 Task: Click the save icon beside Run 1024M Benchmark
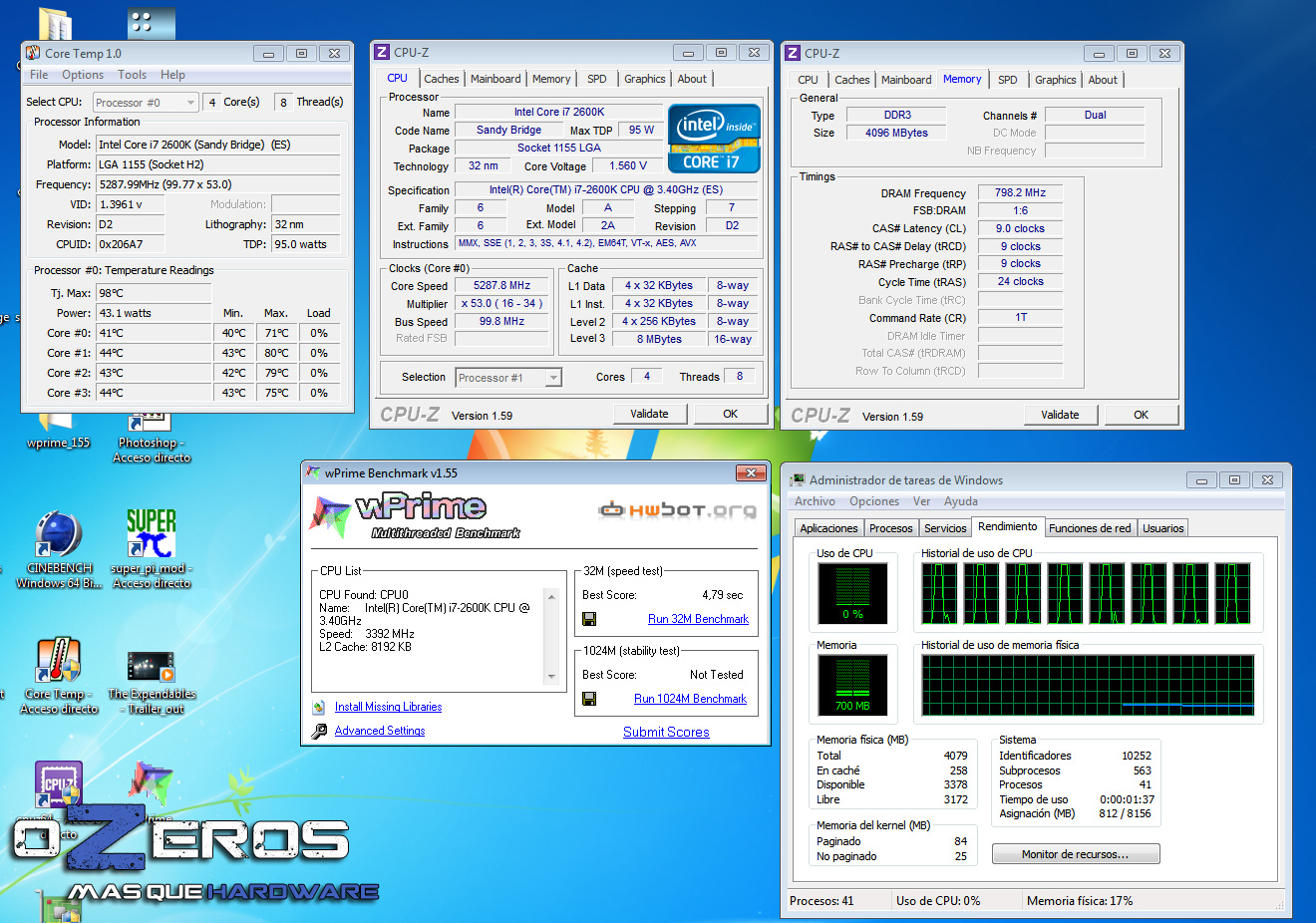pos(589,699)
